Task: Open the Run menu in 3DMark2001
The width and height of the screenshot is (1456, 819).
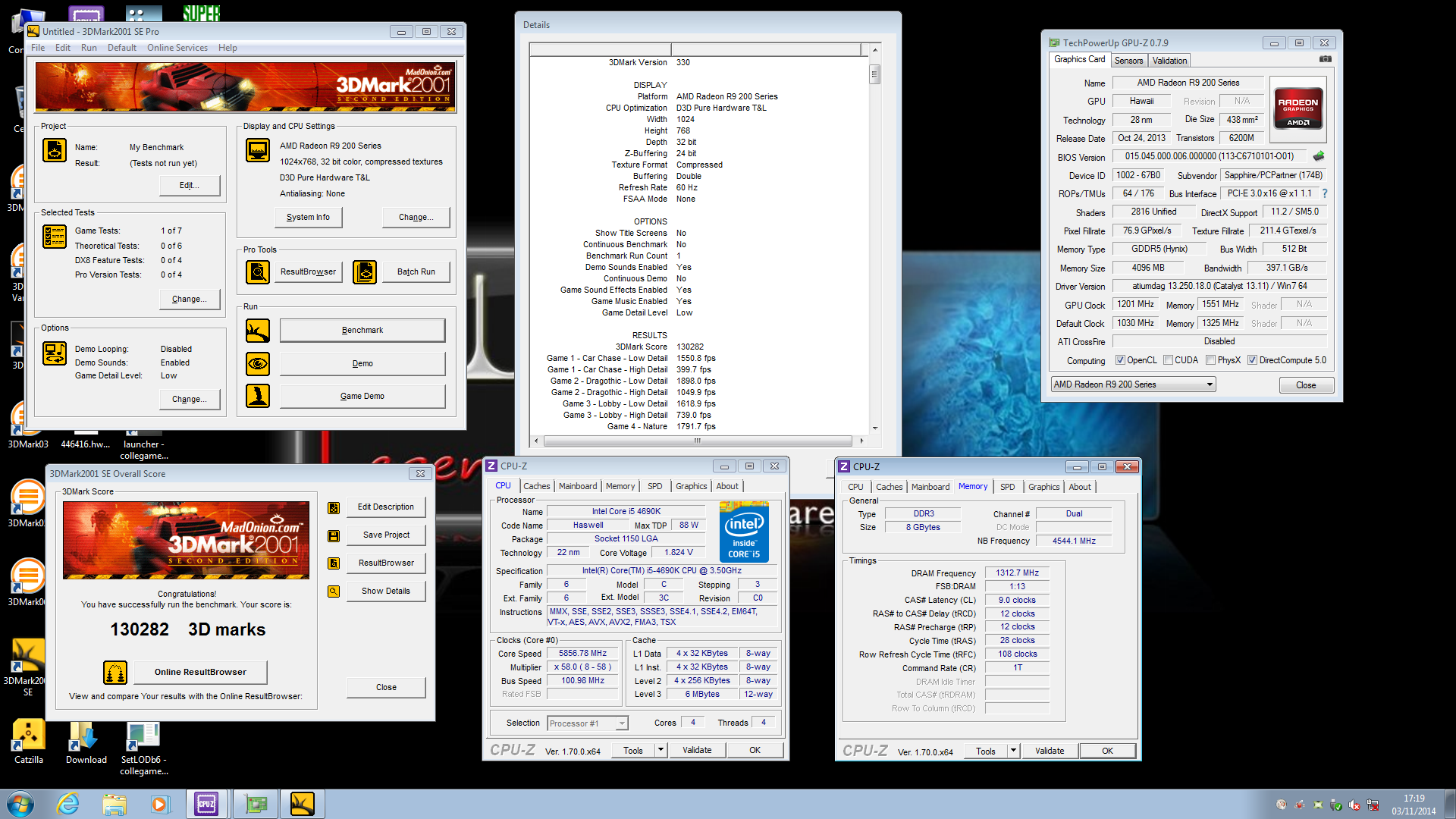Action: pyautogui.click(x=89, y=48)
